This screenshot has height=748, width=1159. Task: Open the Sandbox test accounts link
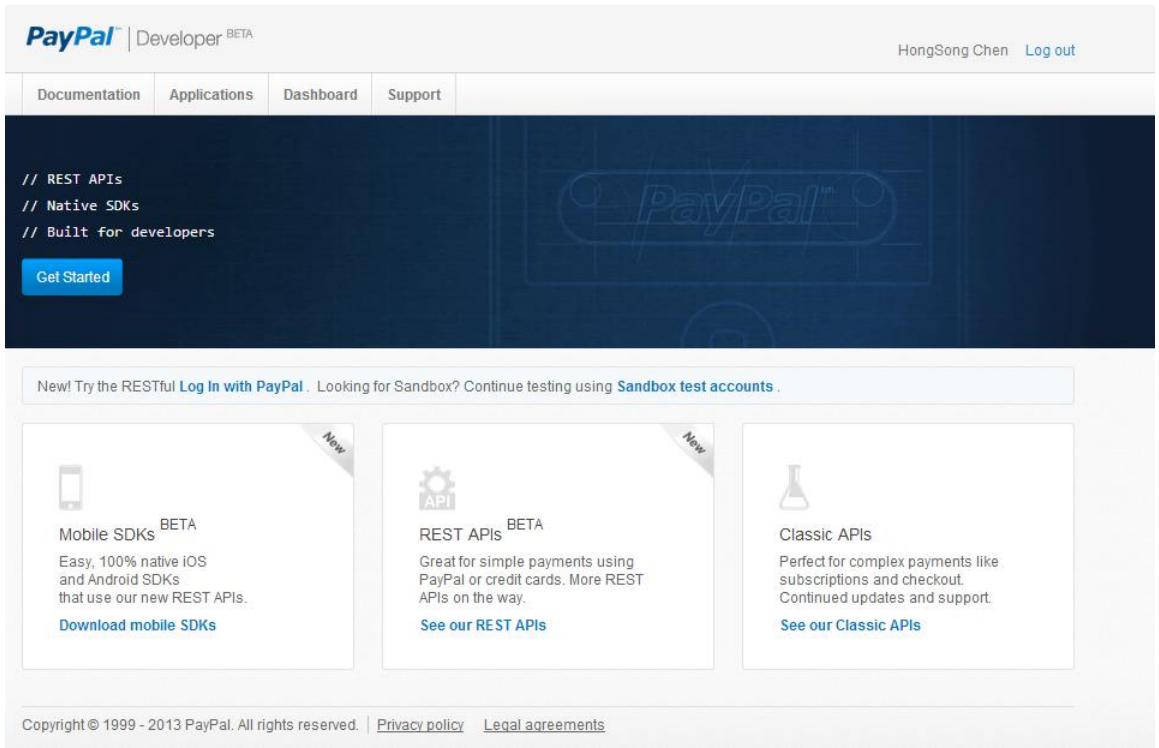click(695, 387)
